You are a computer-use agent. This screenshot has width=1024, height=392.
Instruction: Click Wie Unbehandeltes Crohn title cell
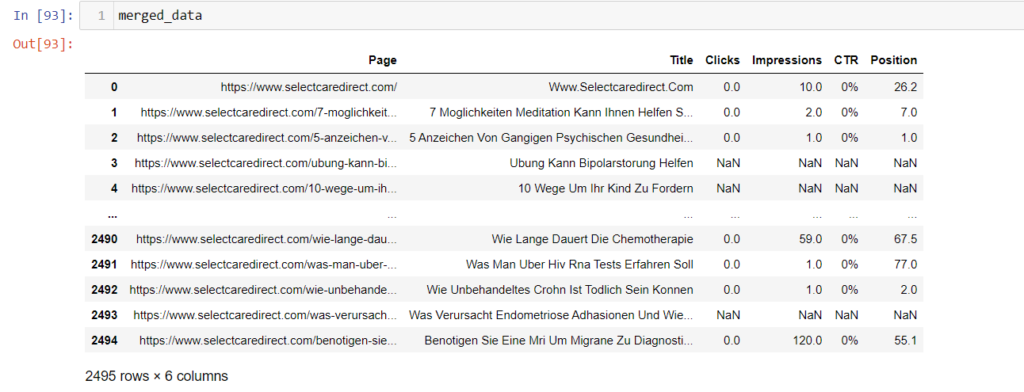click(x=560, y=289)
